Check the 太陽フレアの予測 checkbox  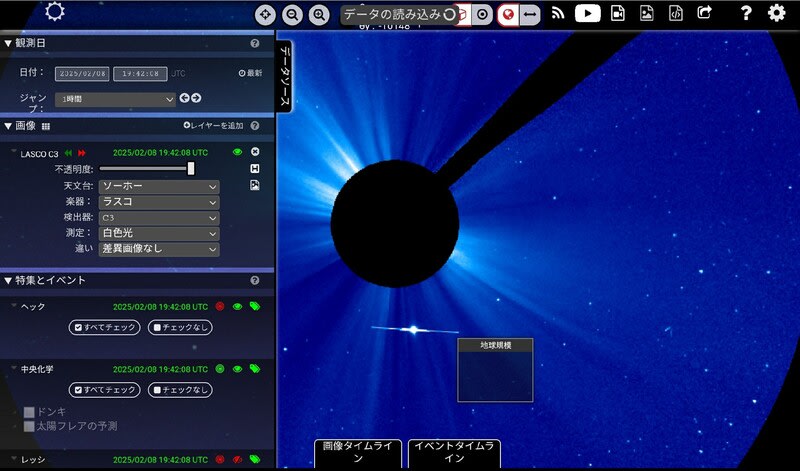tap(29, 426)
